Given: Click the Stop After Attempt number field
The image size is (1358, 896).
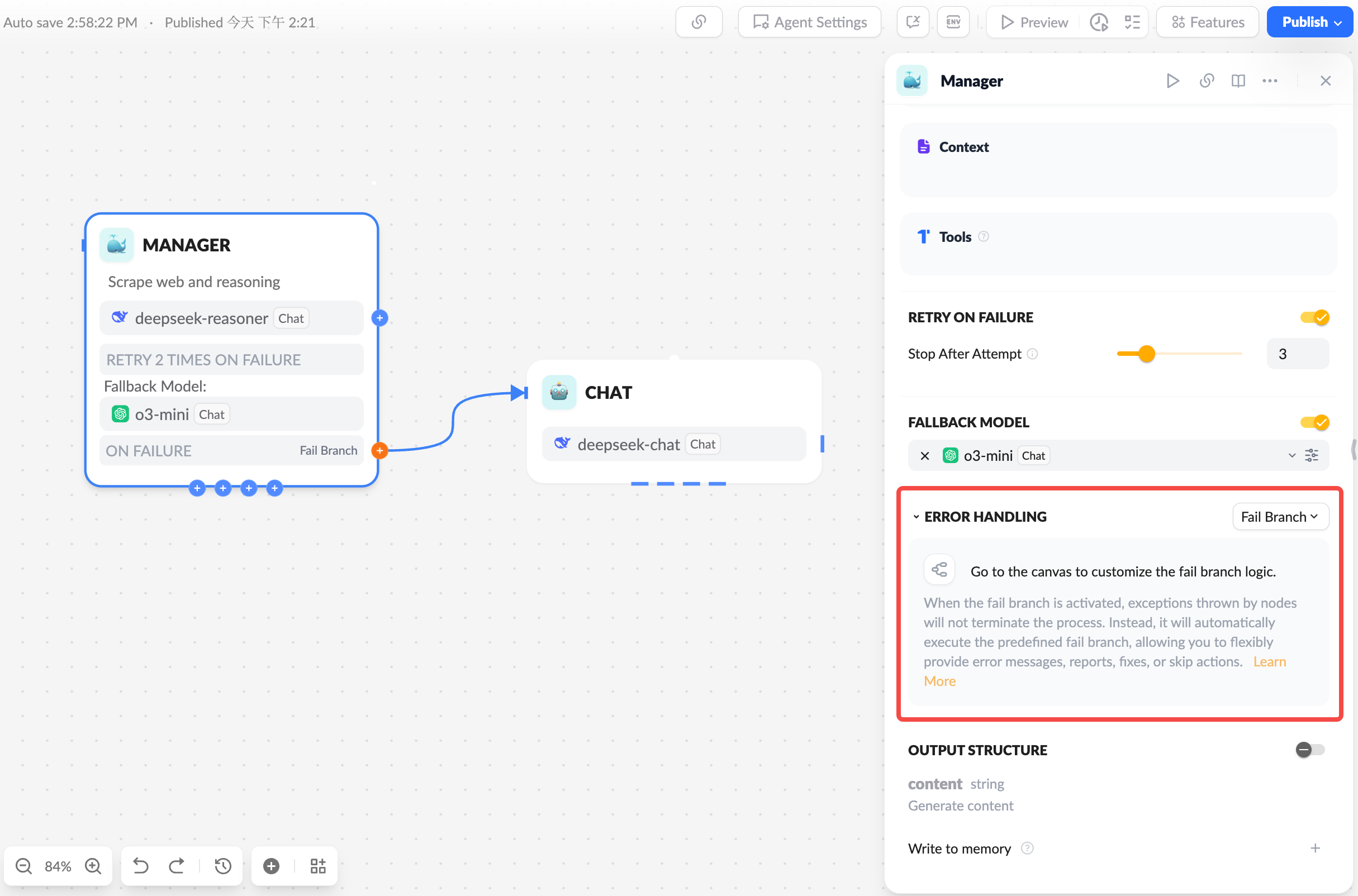Looking at the screenshot, I should (x=1298, y=354).
